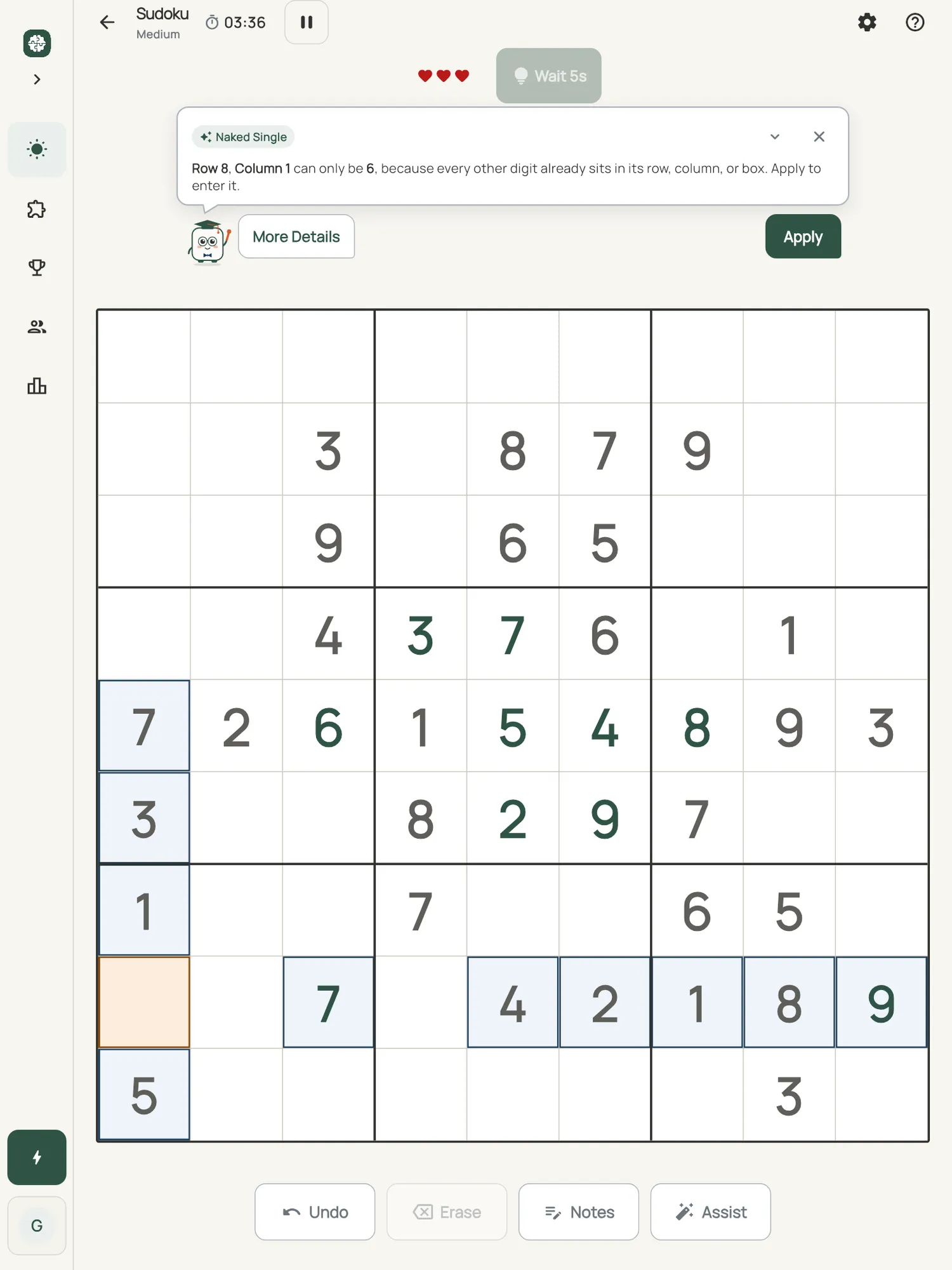Click the three hearts lives indicator
Screen dimensions: 952x1270
tap(444, 76)
